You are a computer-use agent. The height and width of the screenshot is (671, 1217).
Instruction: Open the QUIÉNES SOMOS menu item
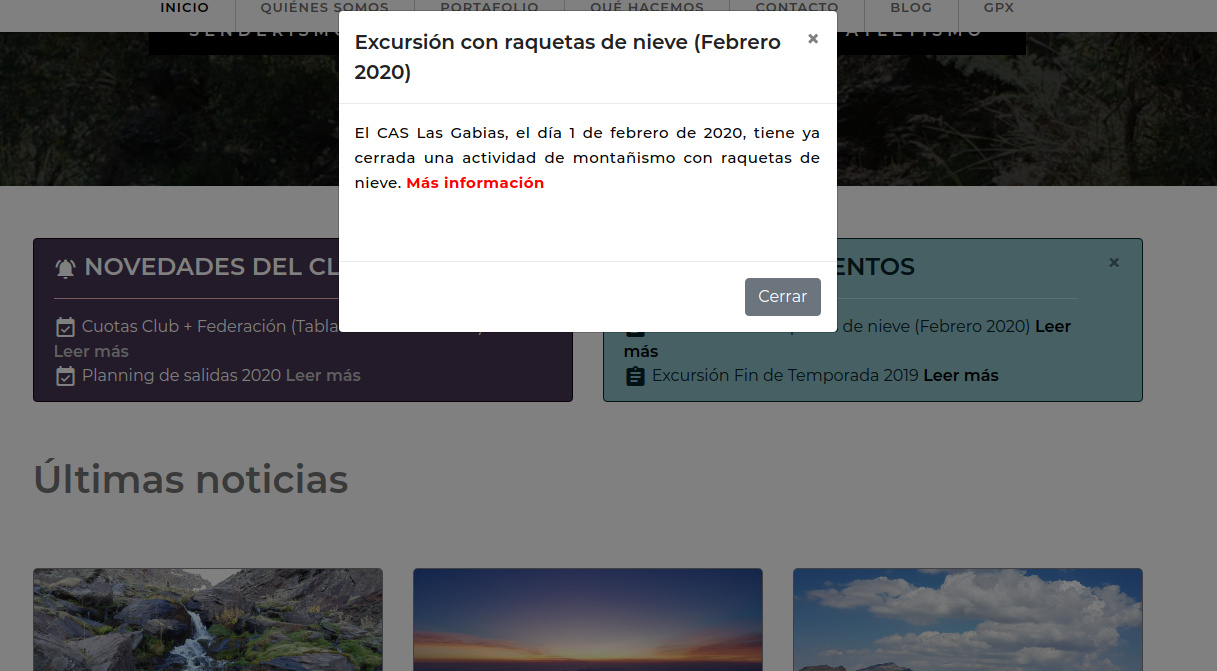pos(325,8)
